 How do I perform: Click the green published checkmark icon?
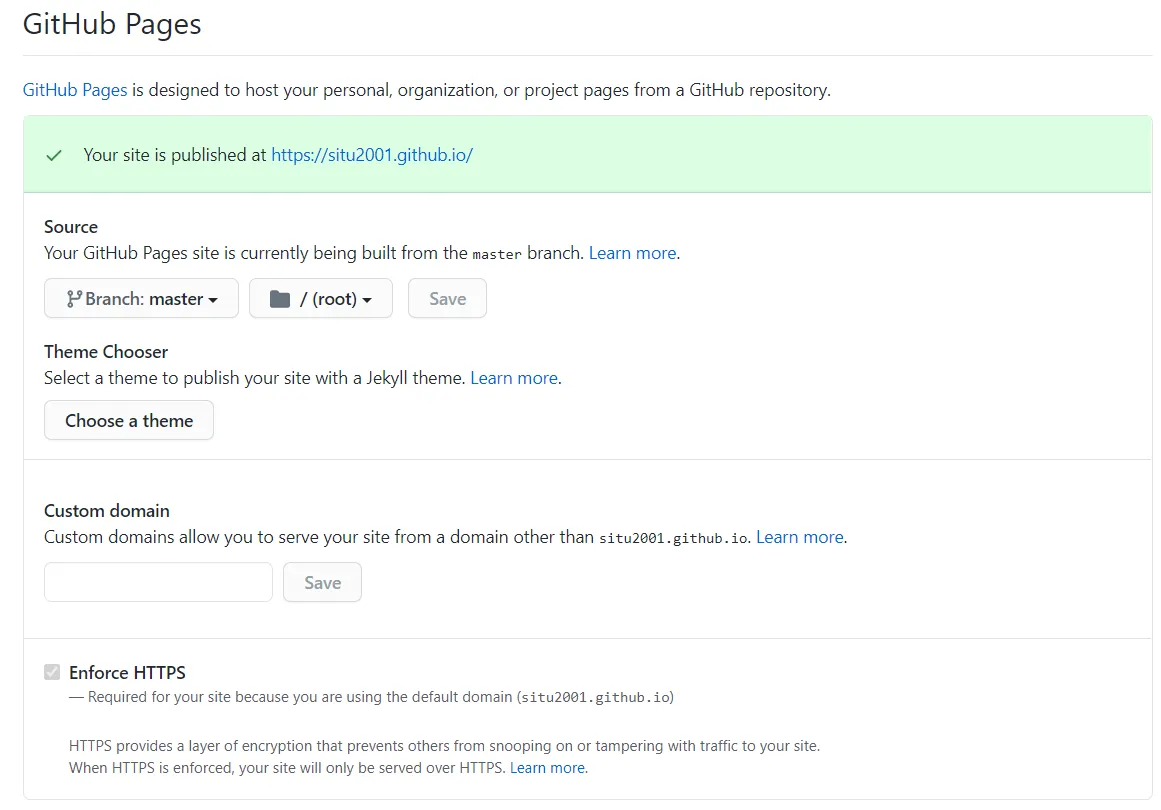(54, 155)
